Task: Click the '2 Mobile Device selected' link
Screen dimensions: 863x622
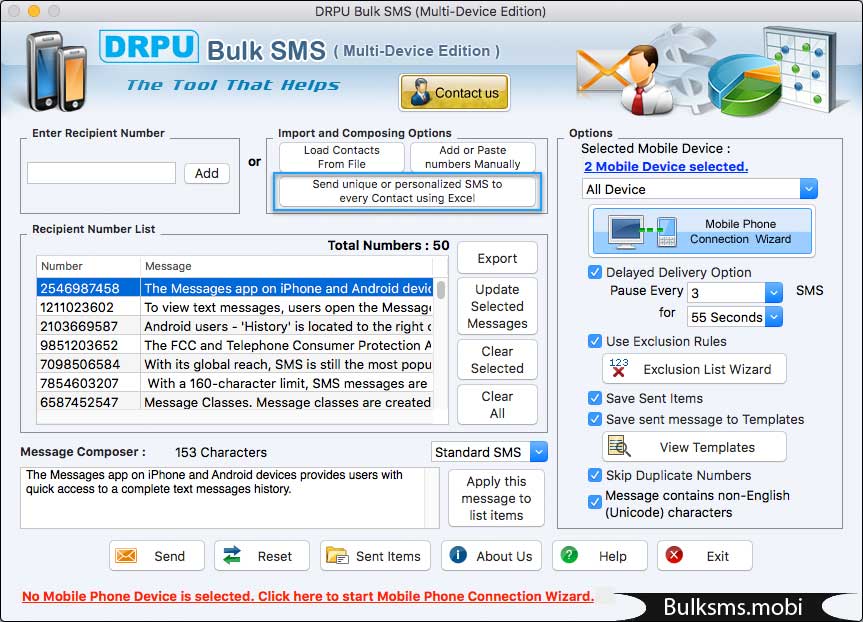Action: [666, 166]
